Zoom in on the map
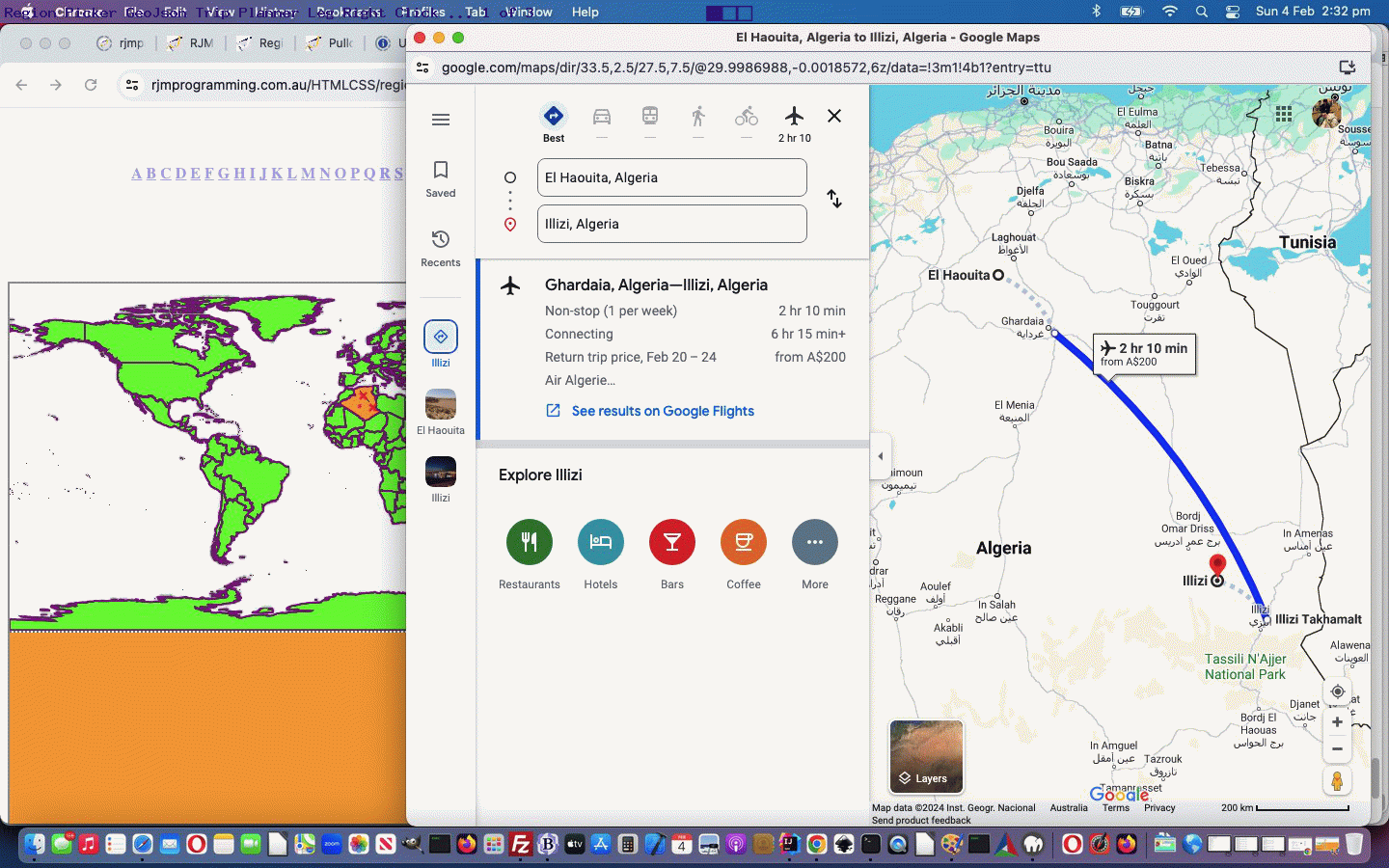The image size is (1389, 868). (x=1337, y=721)
